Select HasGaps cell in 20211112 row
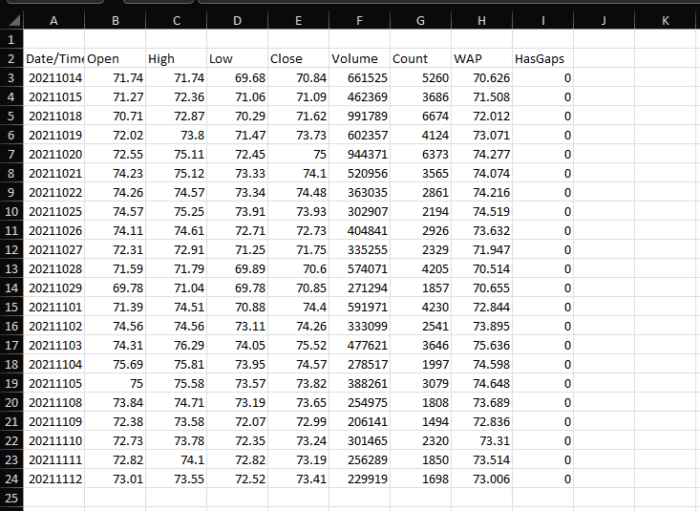Image resolution: width=700 pixels, height=511 pixels. 543,479
